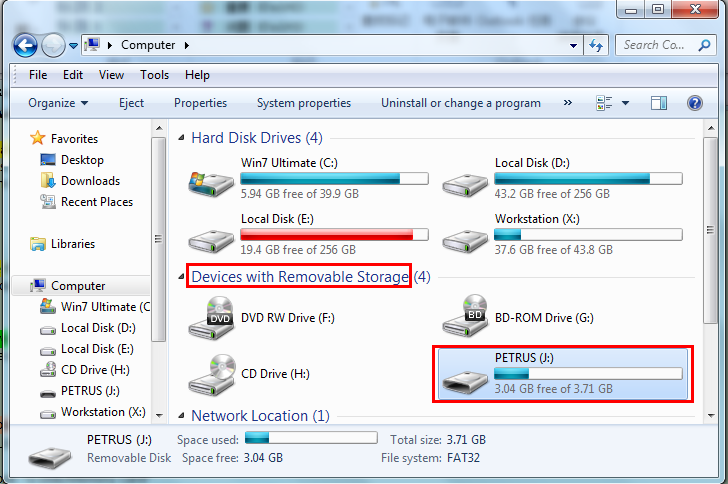Screen dimensions: 728x484
Task: Open recent pages dropdown beside navigation arrows
Action: pos(73,46)
